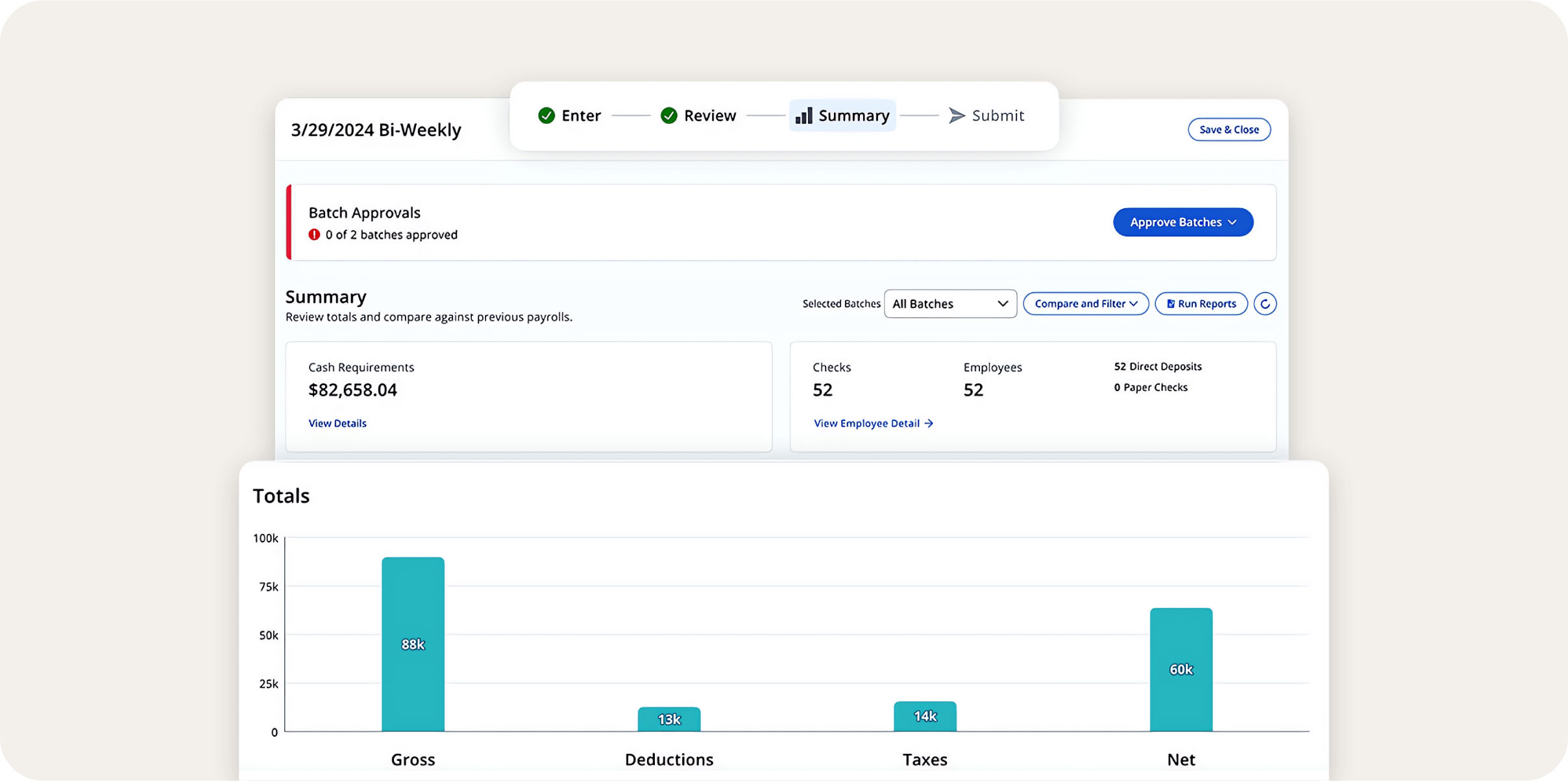Open the All Batches dropdown
Image resolution: width=1568 pixels, height=781 pixels.
(950, 304)
